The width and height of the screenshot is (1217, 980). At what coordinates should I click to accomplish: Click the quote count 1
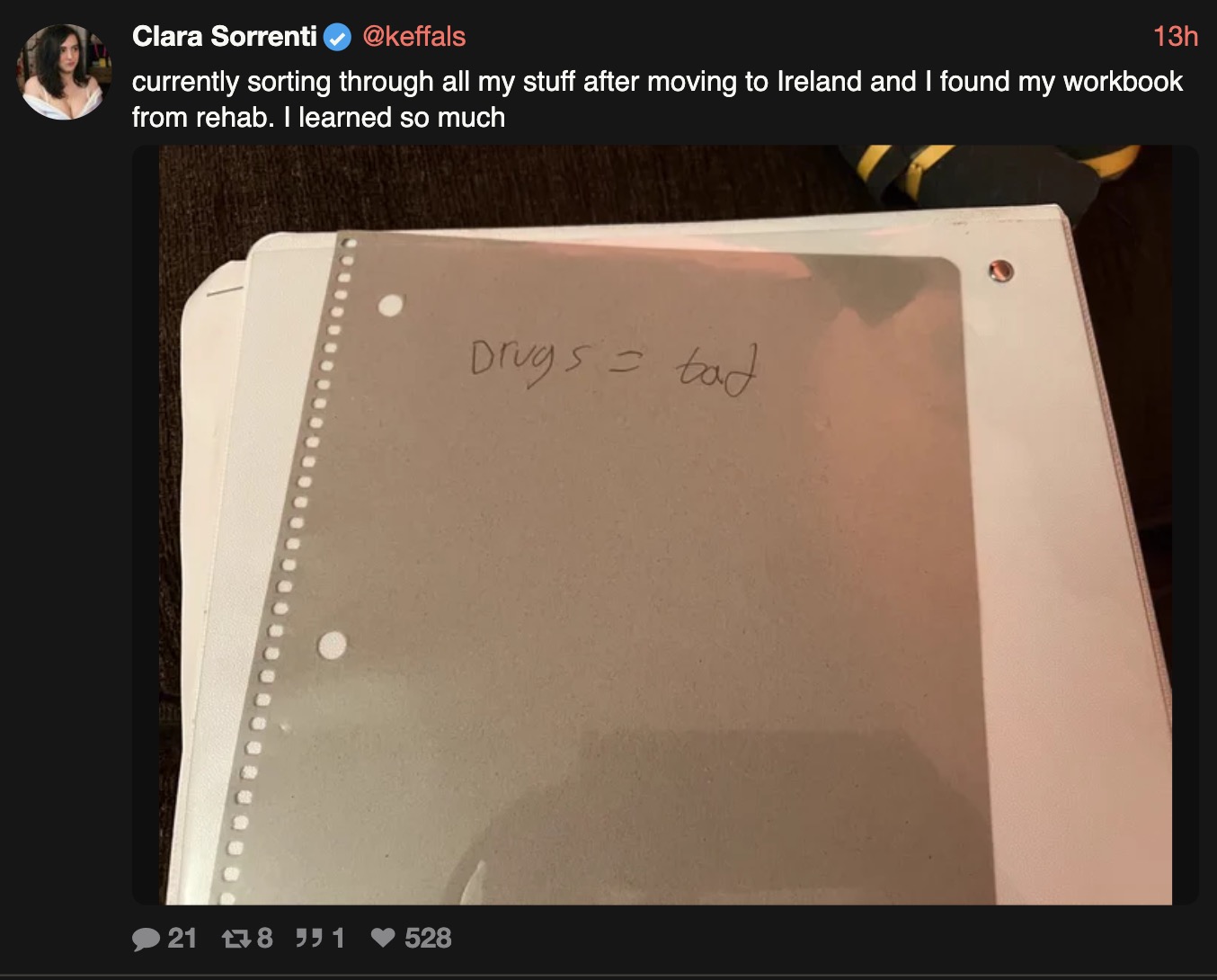[338, 939]
